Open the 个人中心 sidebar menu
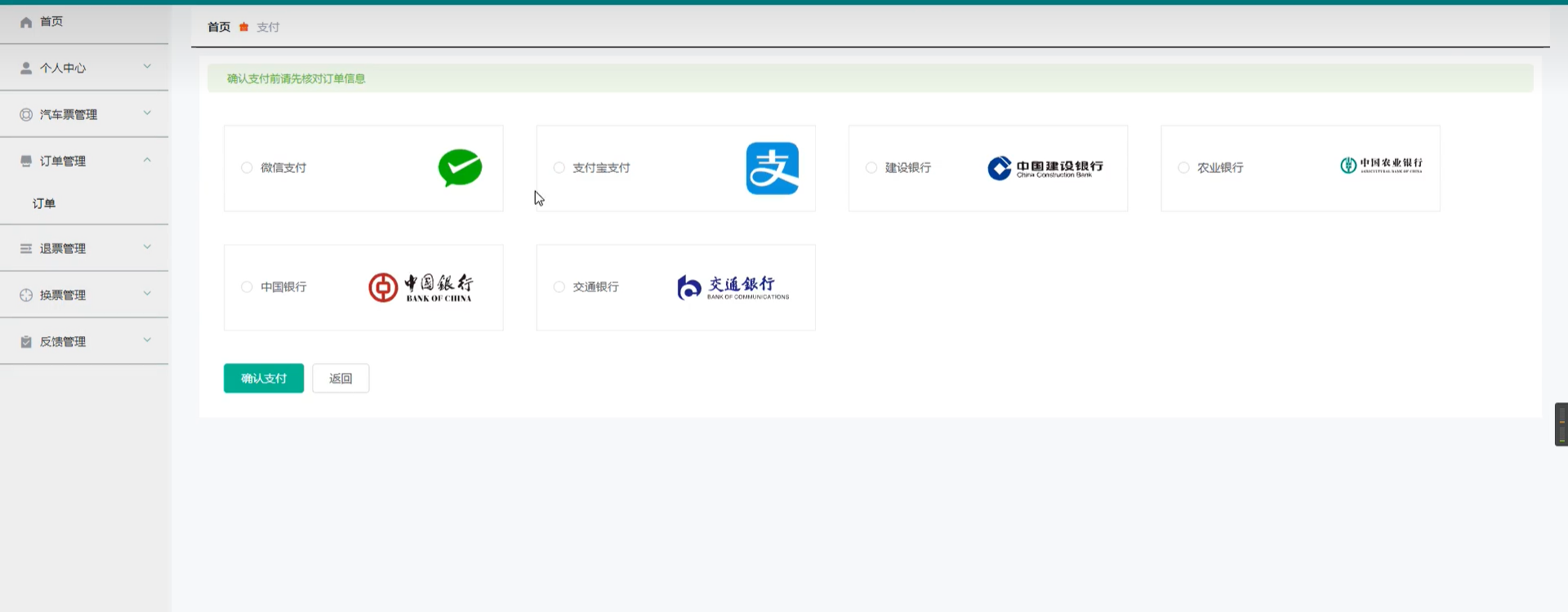The width and height of the screenshot is (1568, 612). (84, 68)
